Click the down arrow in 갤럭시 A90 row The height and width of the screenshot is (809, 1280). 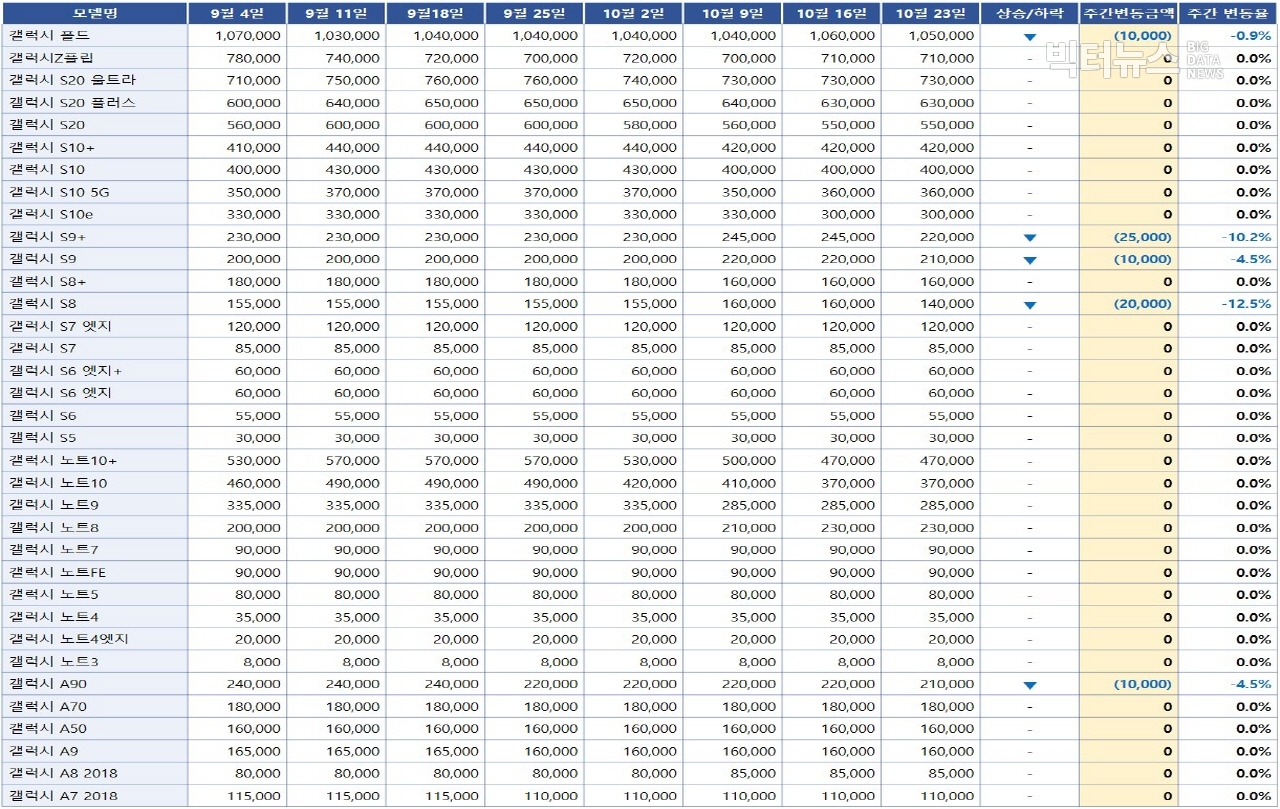click(x=1030, y=686)
